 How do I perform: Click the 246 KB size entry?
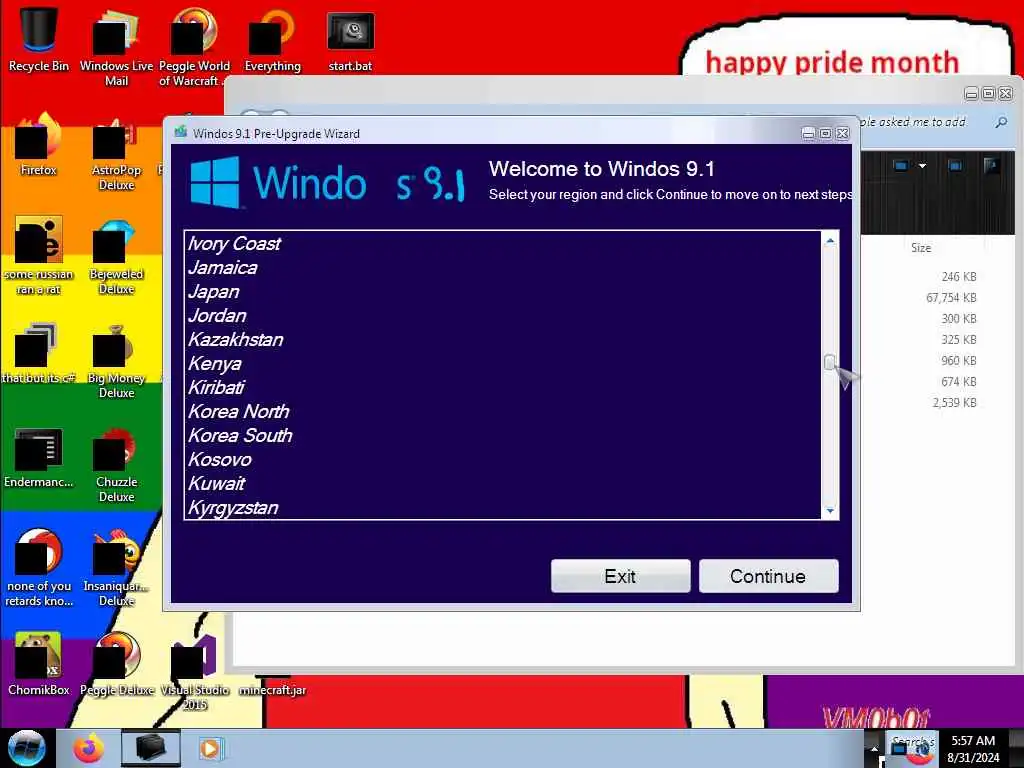(959, 277)
